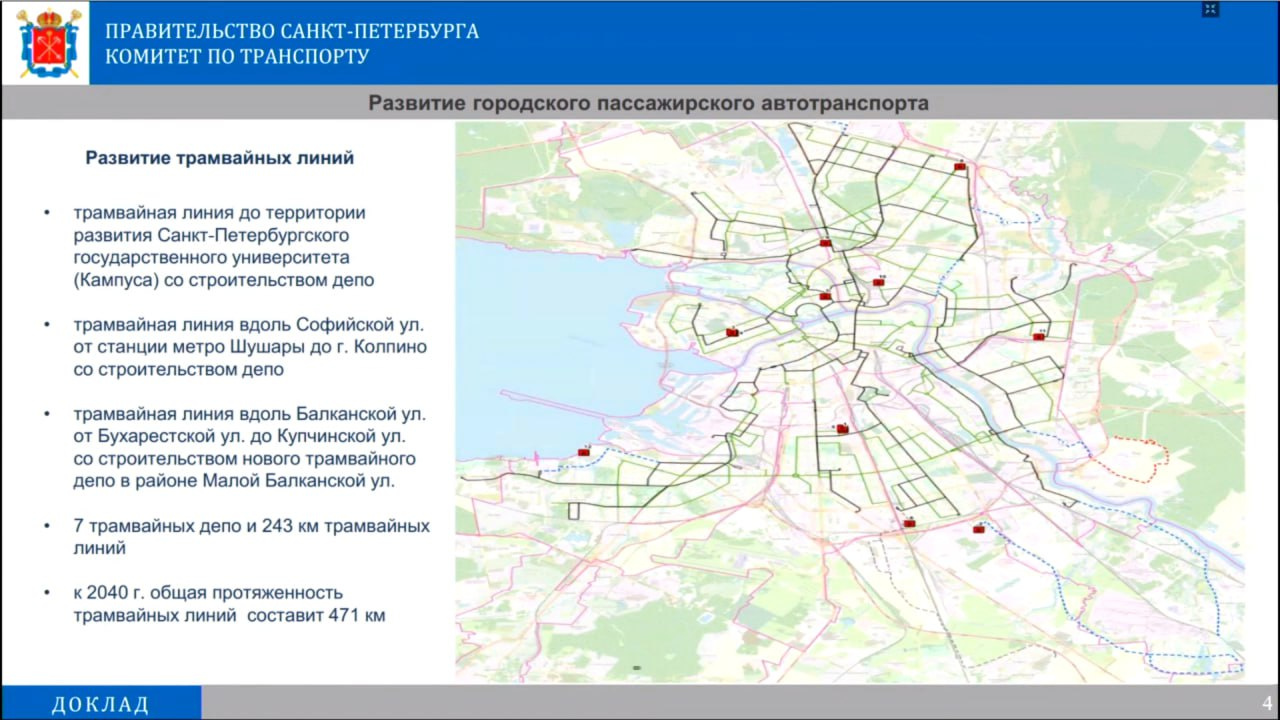Click the '7 трамвайных депо и 243 км' bullet
Image resolution: width=1280 pixels, height=720 pixels.
[x=250, y=537]
